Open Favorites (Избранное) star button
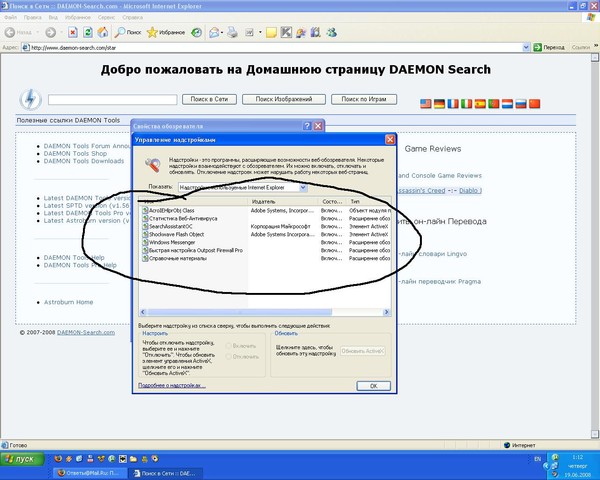Image resolution: width=600 pixels, height=480 pixels. (166, 33)
